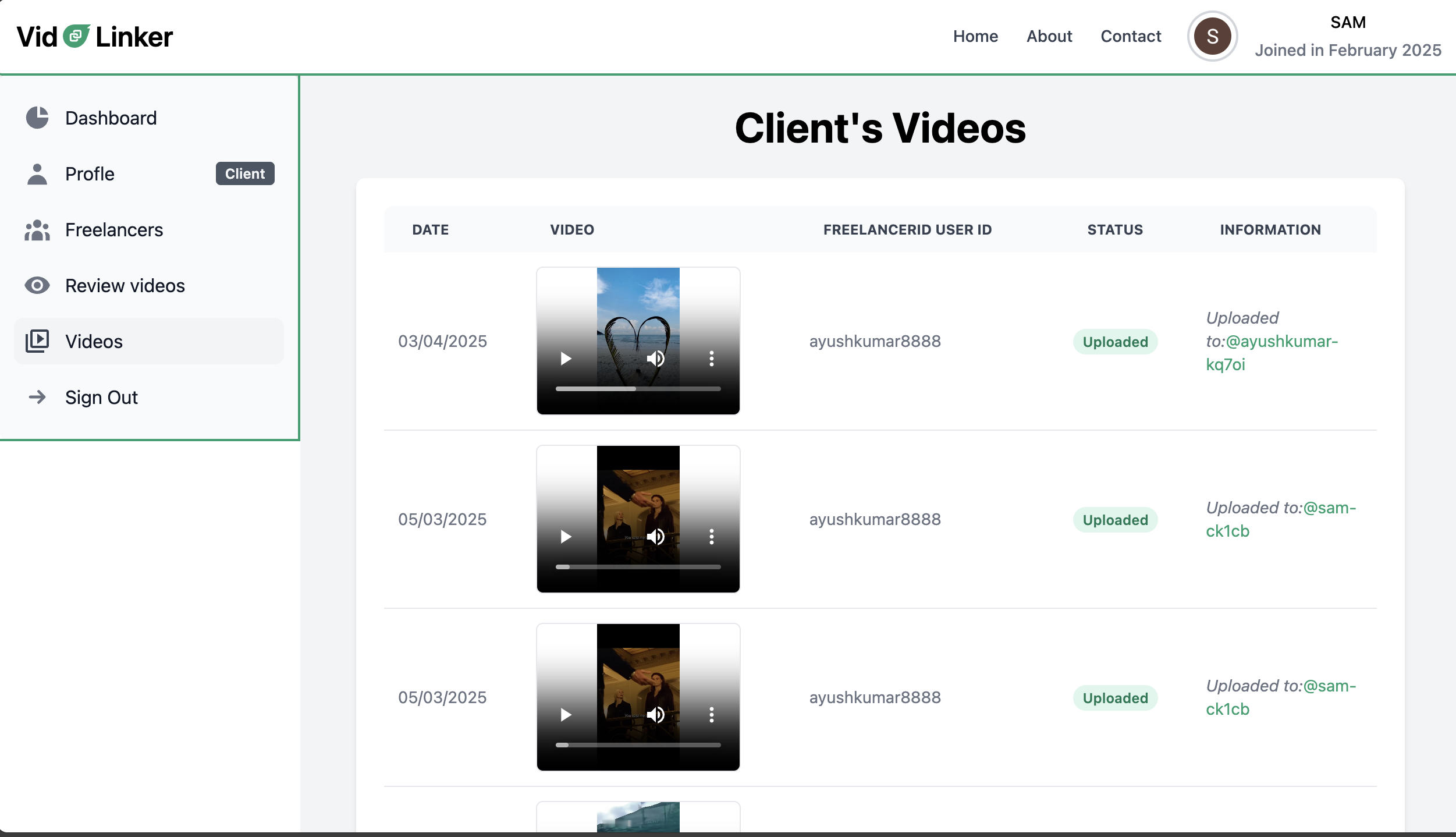Click the DATE column header
Viewport: 1456px width, 837px height.
point(430,229)
